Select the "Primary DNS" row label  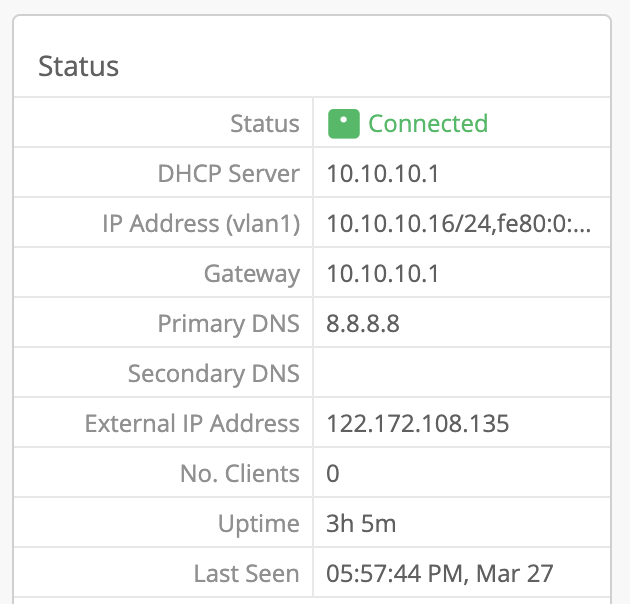229,324
